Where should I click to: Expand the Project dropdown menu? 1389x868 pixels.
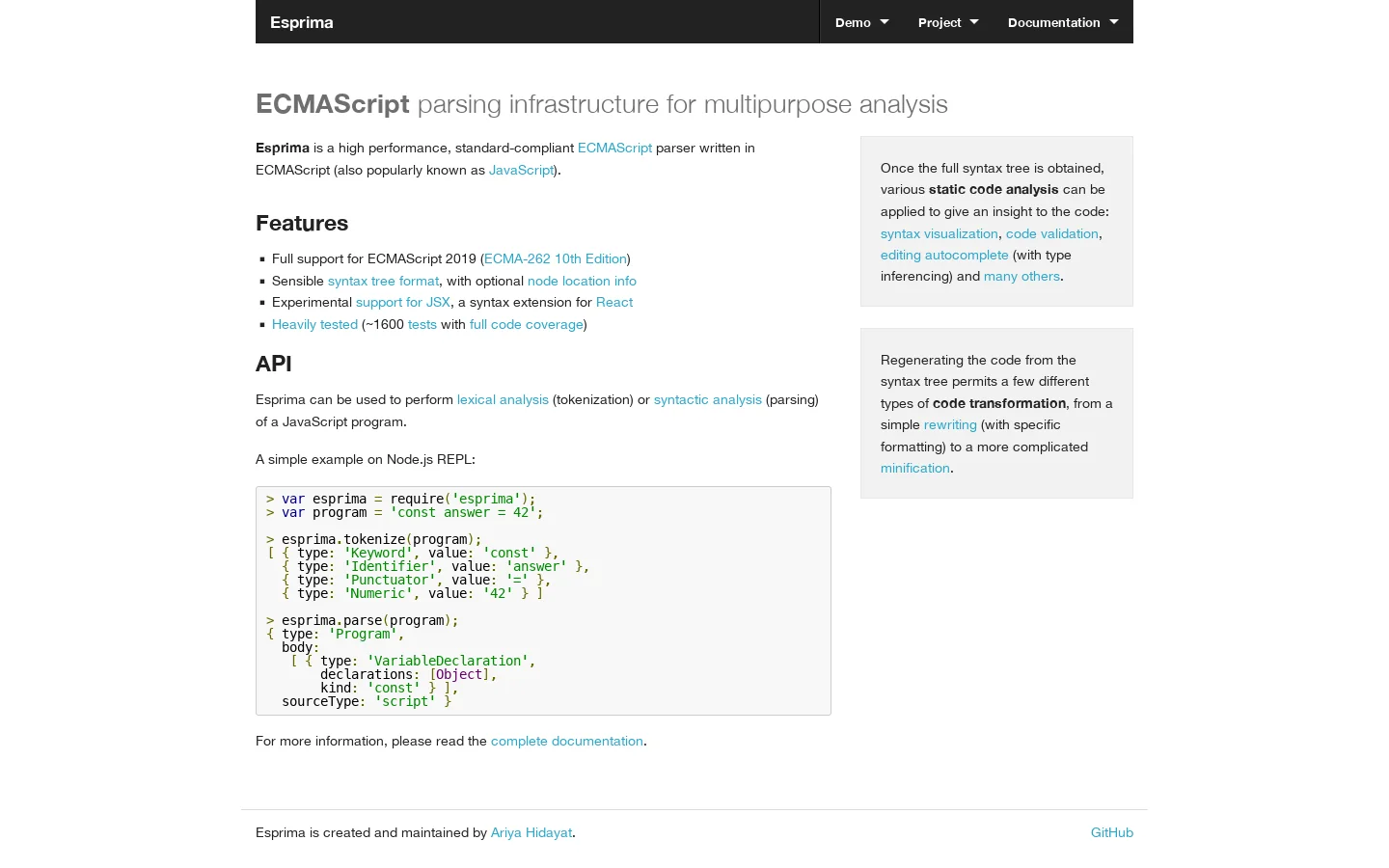(x=948, y=22)
